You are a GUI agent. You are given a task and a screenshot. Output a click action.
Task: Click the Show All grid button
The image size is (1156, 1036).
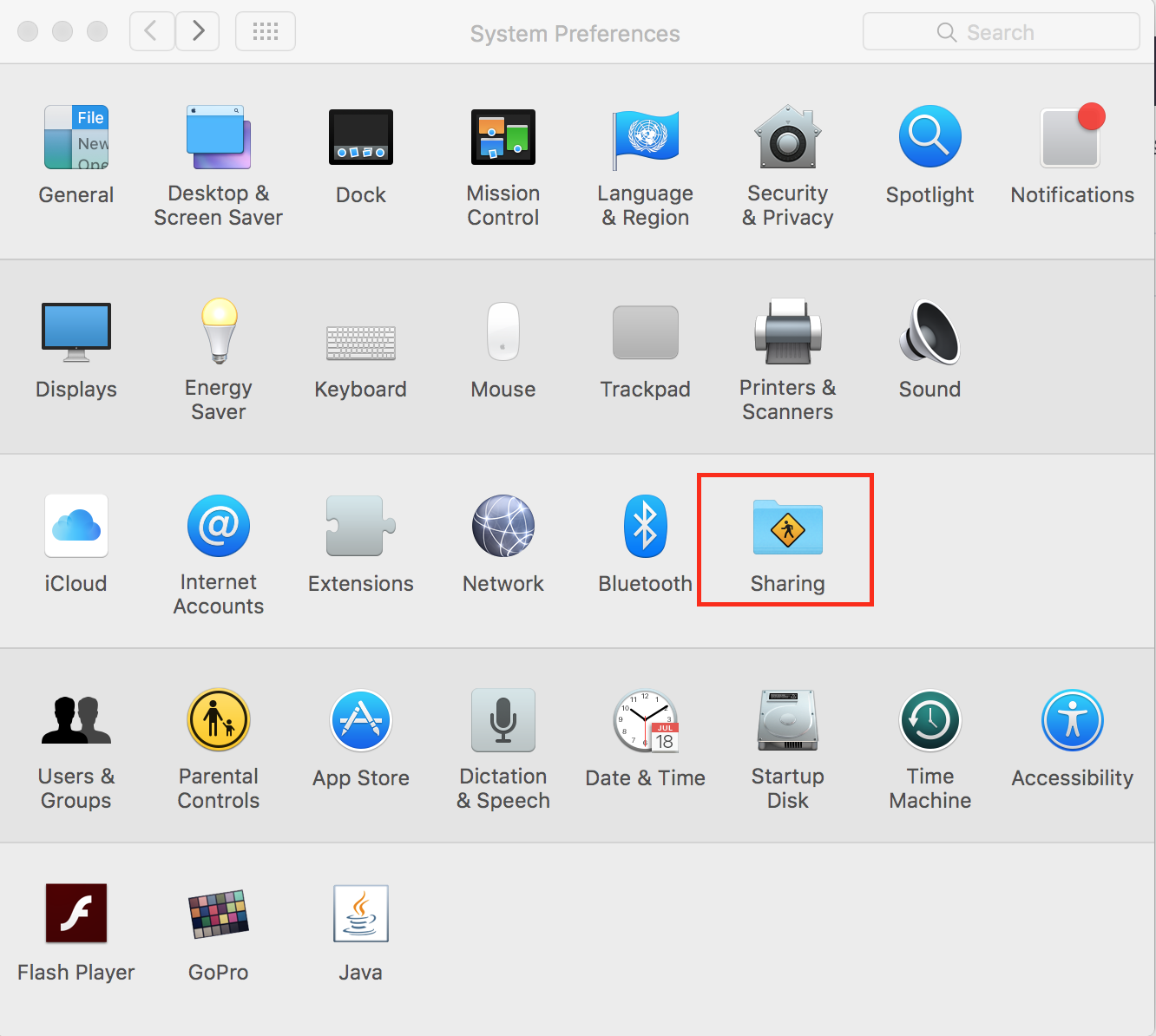pos(266,32)
